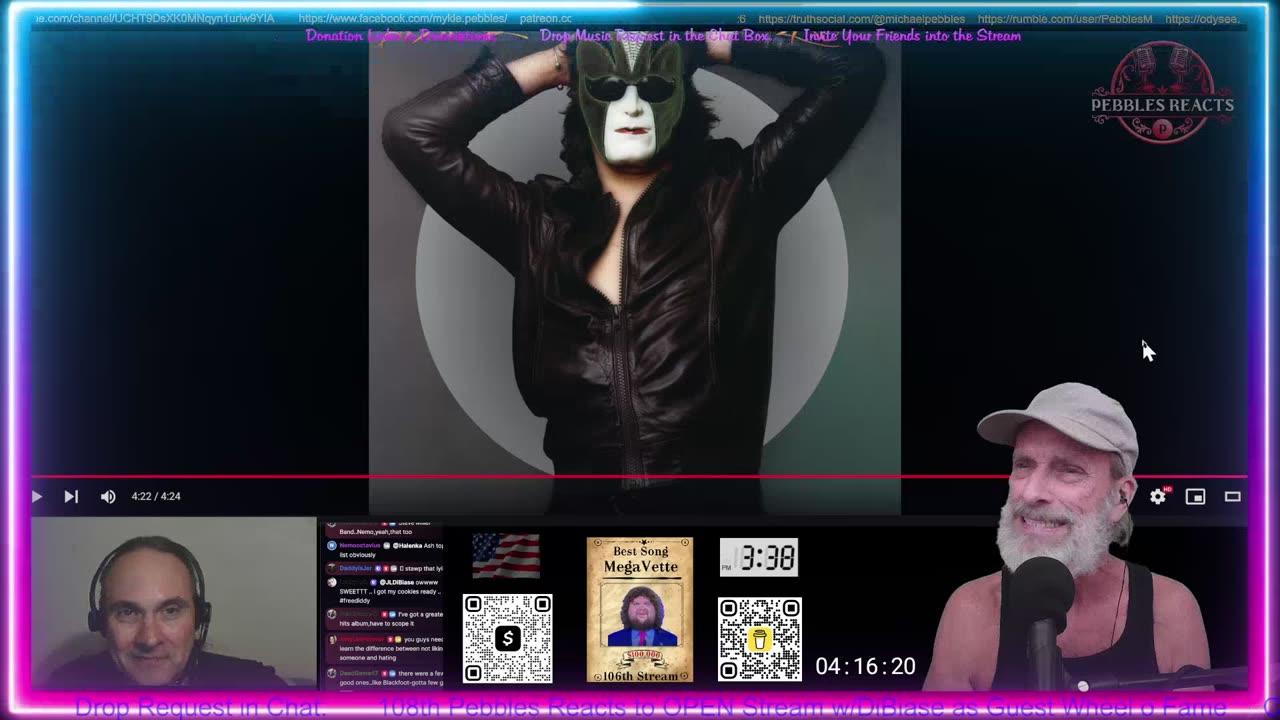1280x720 pixels.
Task: Mute the player volume speaker icon
Action: pyautogui.click(x=108, y=496)
